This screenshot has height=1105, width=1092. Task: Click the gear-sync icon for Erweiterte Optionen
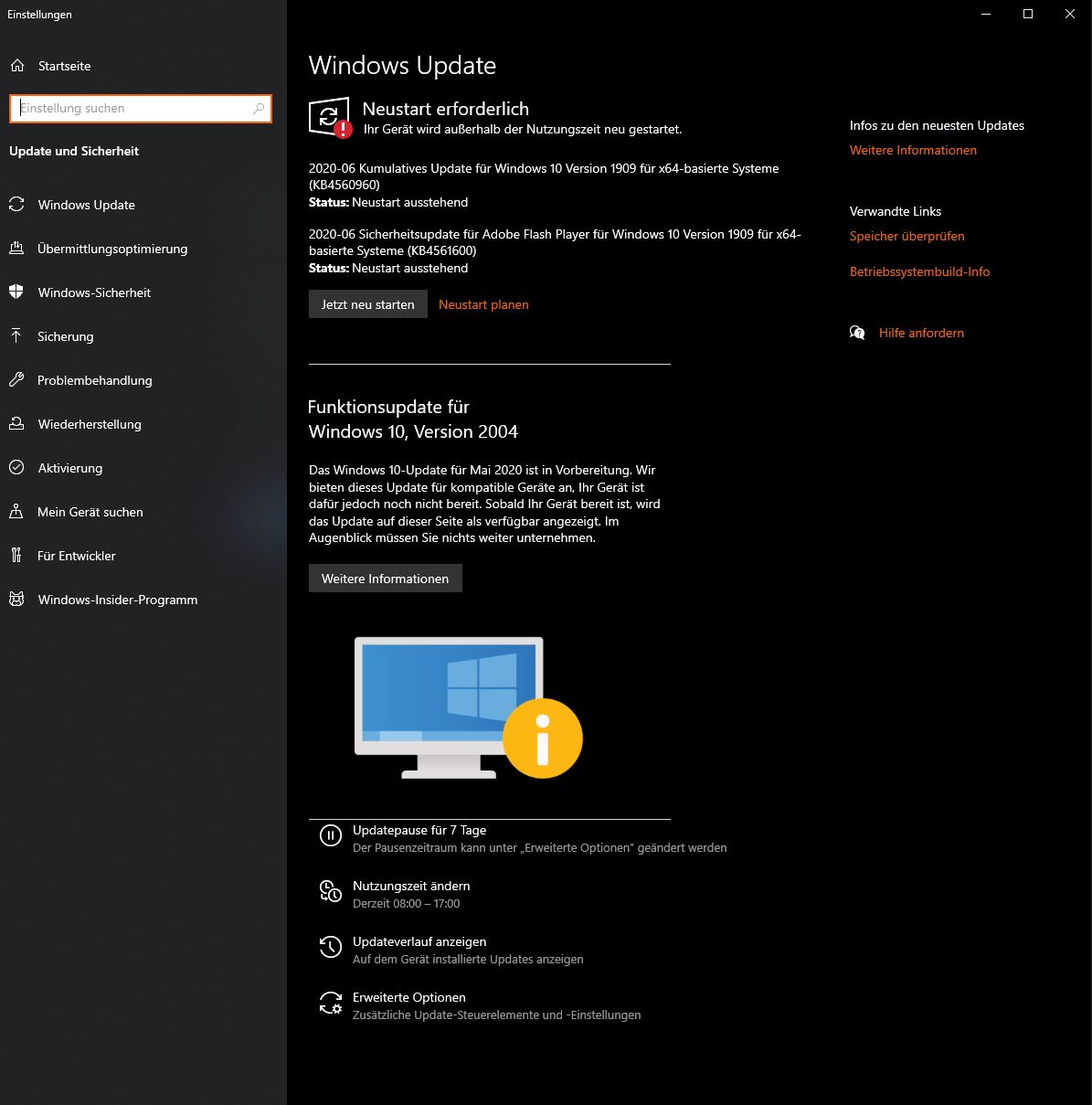pos(330,1003)
